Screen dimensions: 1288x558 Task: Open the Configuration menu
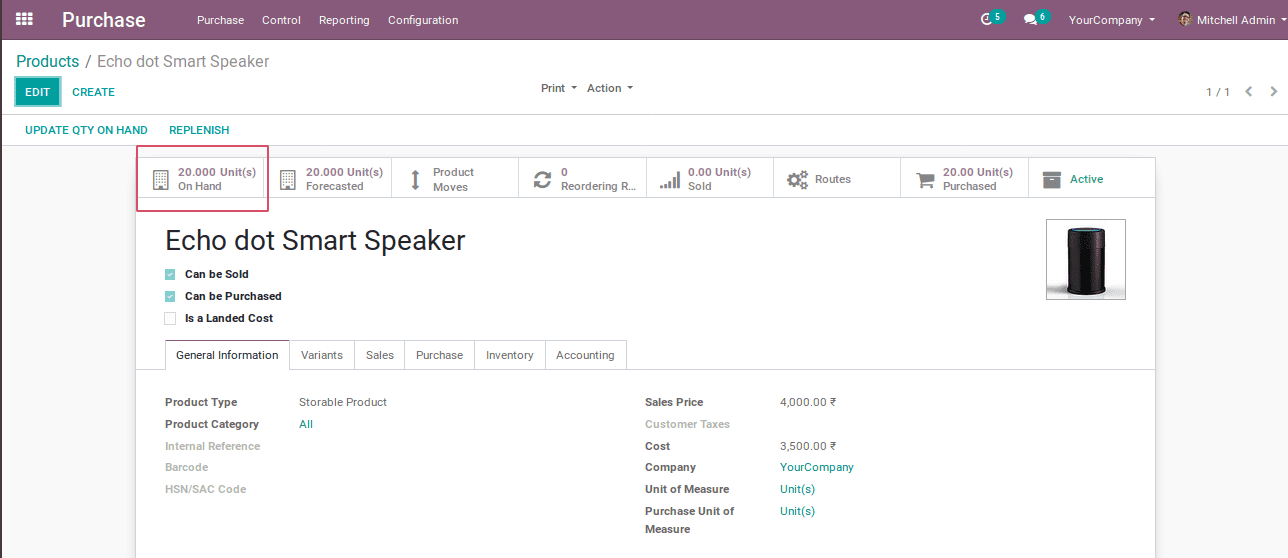423,20
